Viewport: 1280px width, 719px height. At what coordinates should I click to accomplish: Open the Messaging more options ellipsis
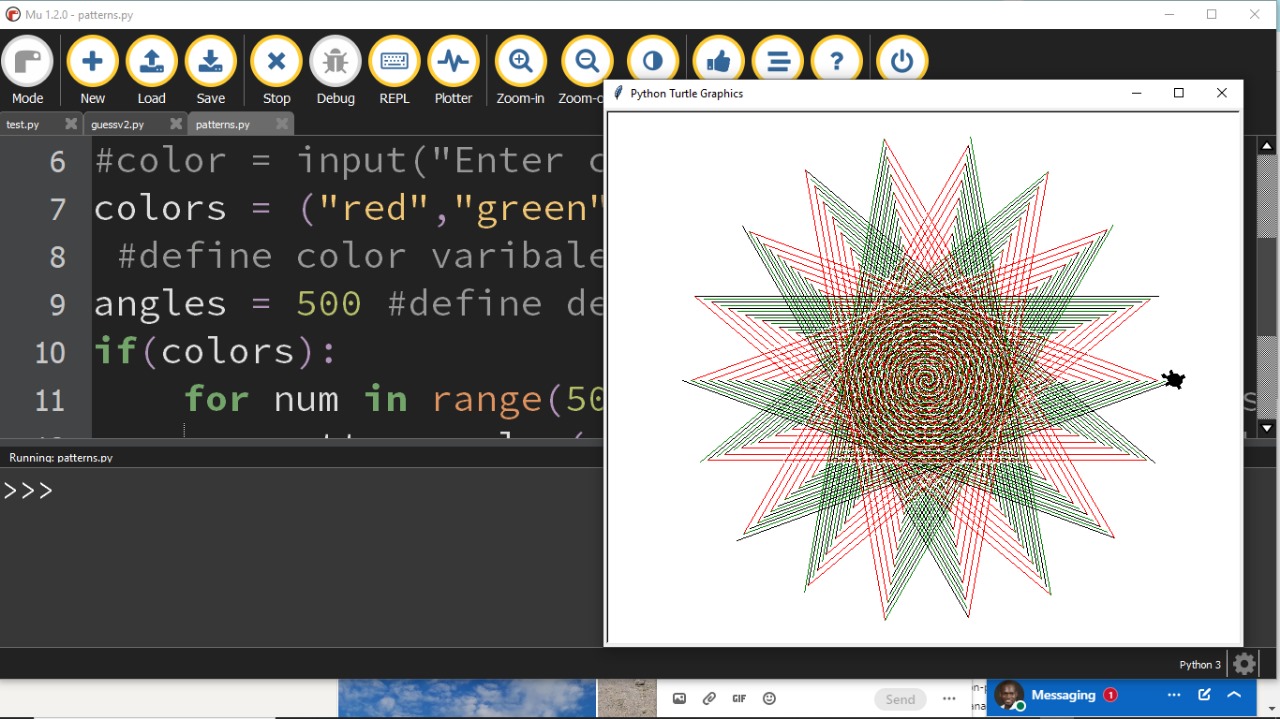point(1174,695)
